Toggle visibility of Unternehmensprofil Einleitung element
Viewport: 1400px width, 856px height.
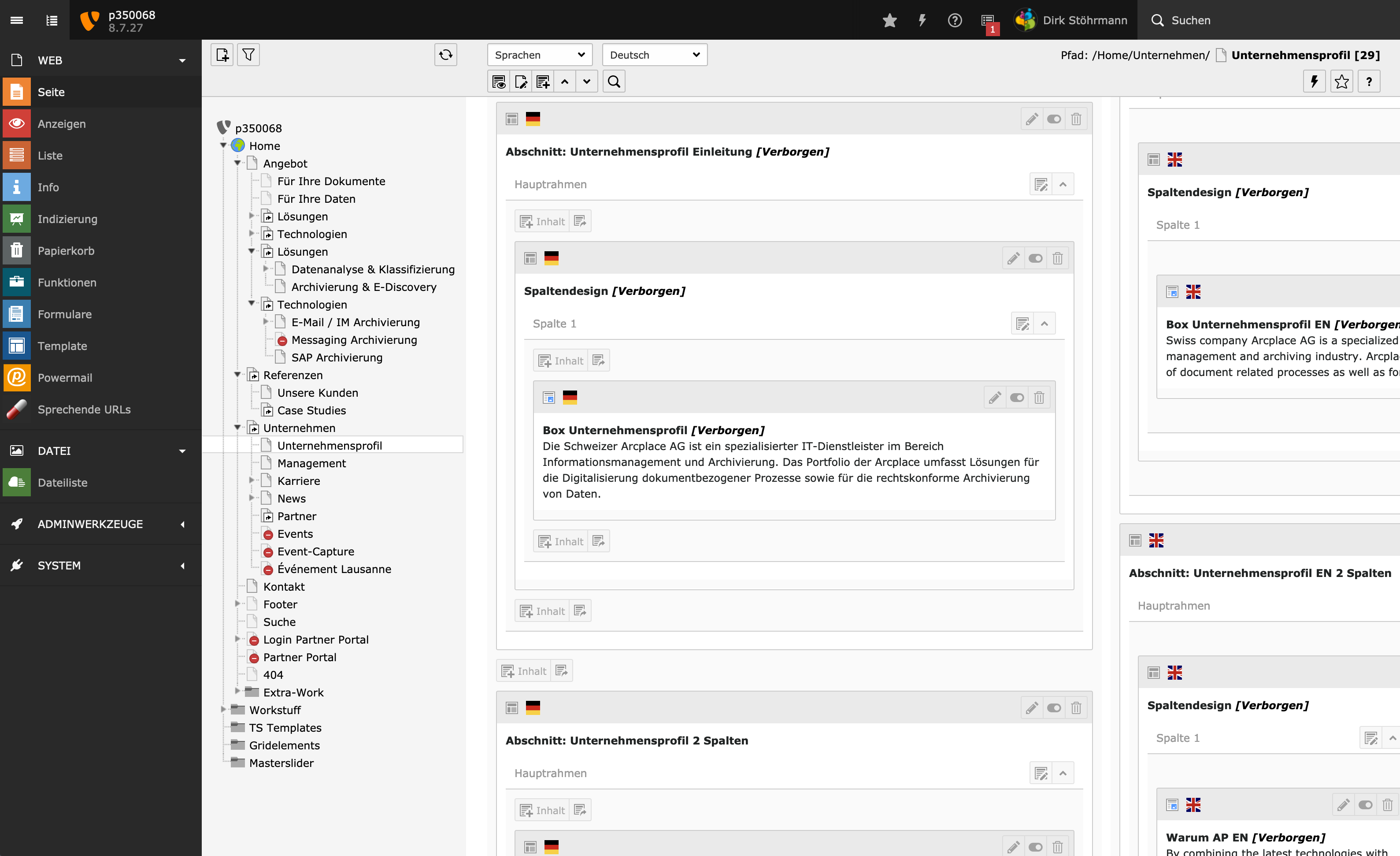(1054, 119)
